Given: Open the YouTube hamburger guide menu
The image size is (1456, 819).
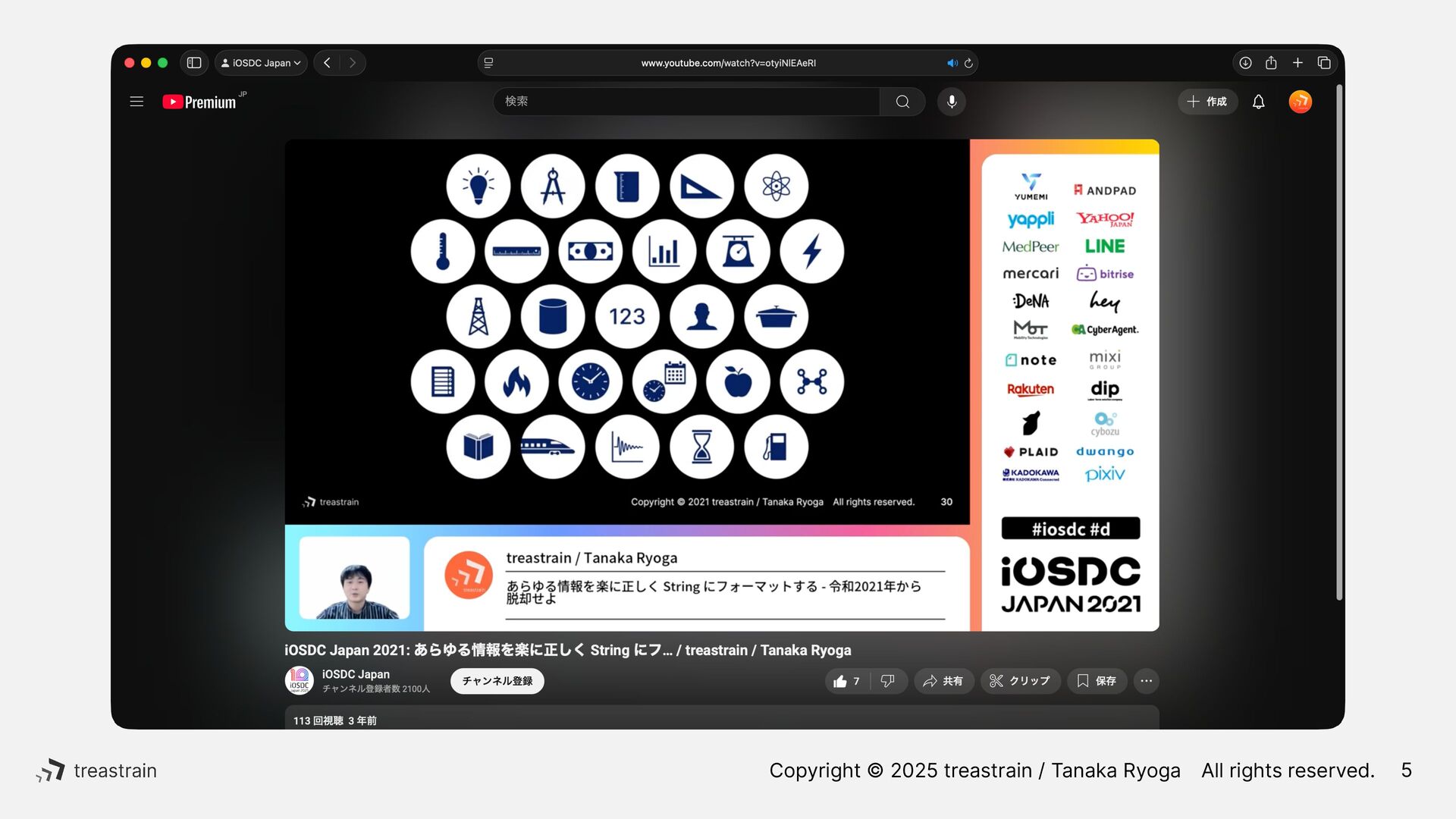Looking at the screenshot, I should click(x=136, y=102).
